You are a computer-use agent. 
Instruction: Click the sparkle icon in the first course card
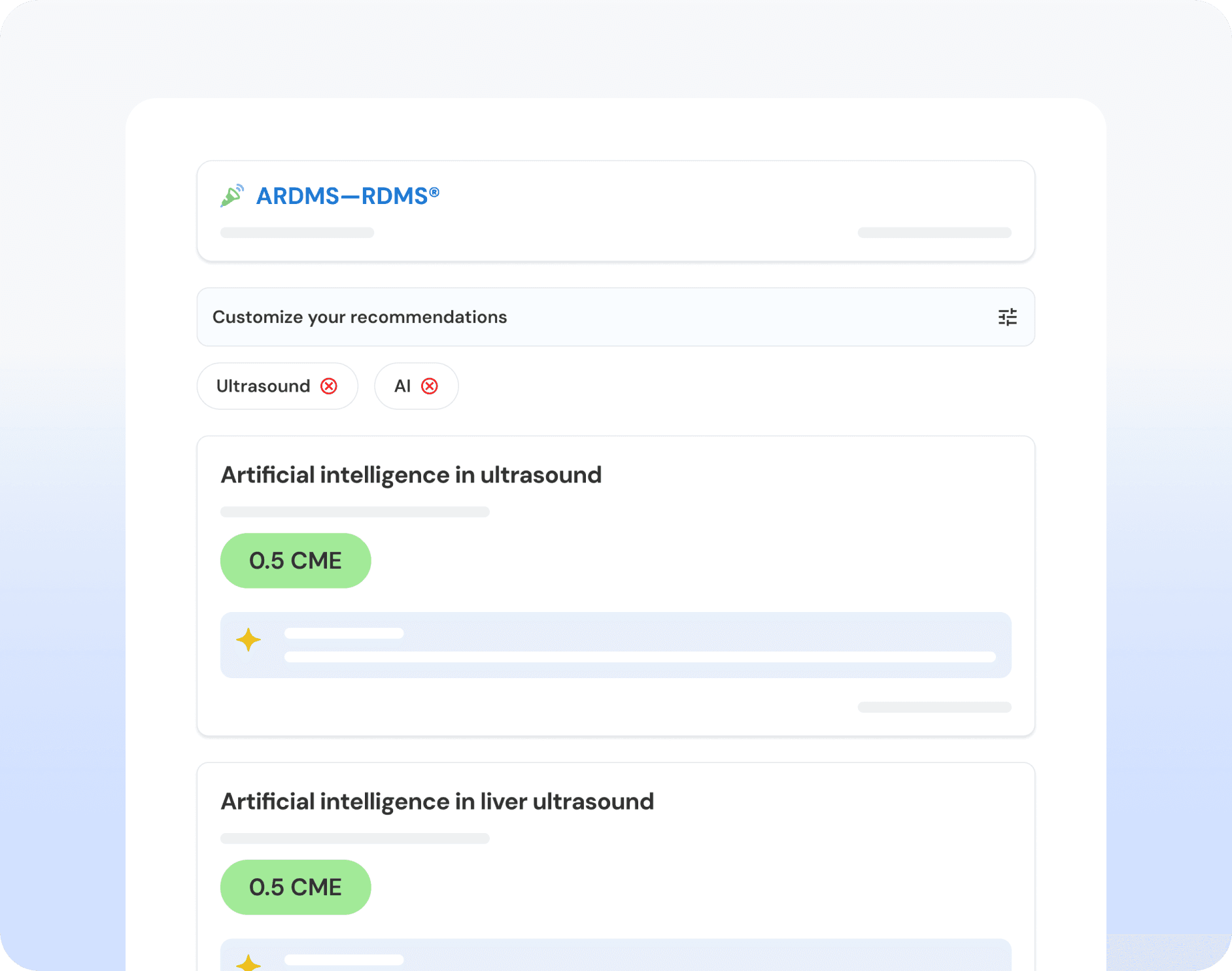tap(248, 639)
